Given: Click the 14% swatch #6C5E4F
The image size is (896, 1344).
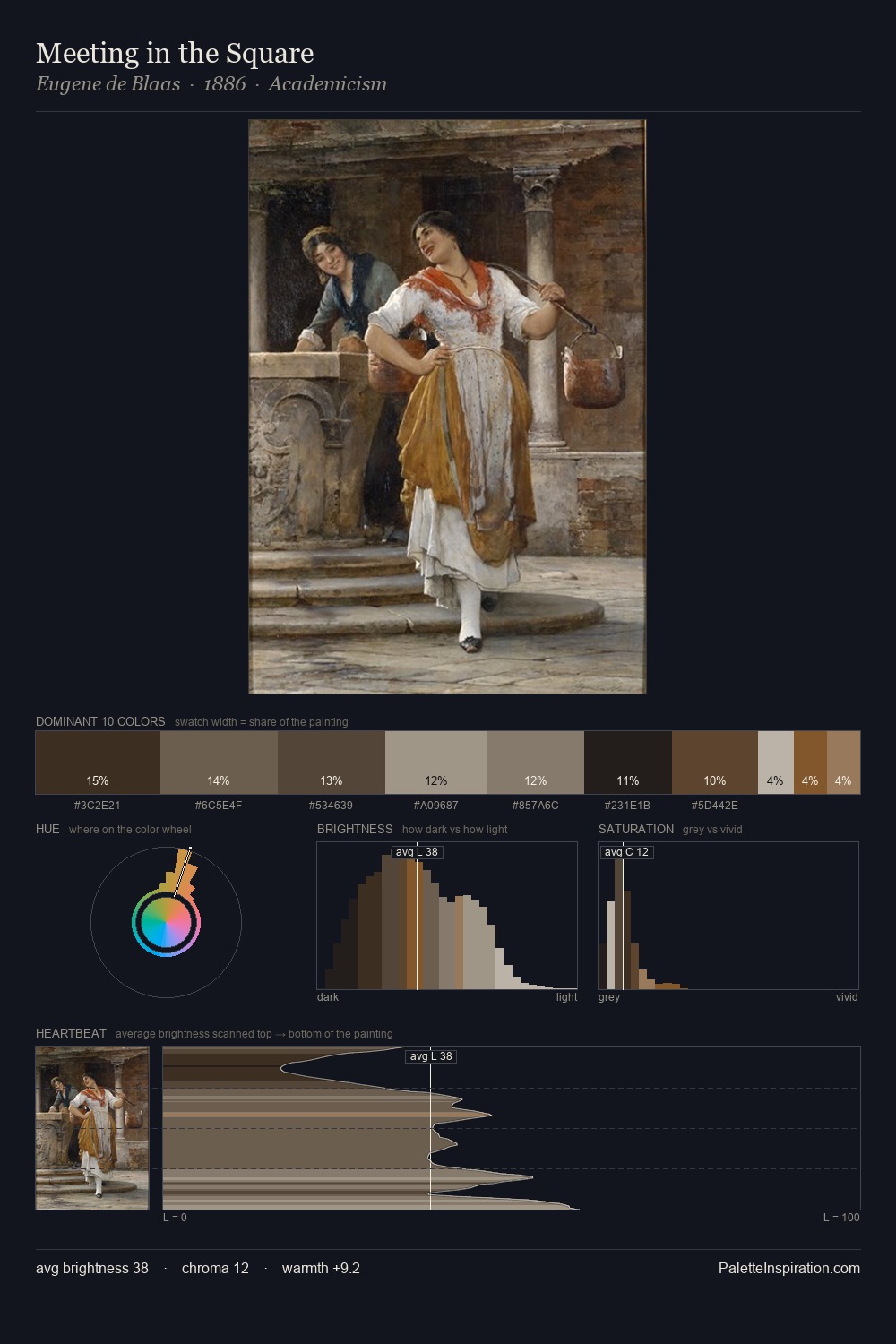Looking at the screenshot, I should [x=219, y=762].
